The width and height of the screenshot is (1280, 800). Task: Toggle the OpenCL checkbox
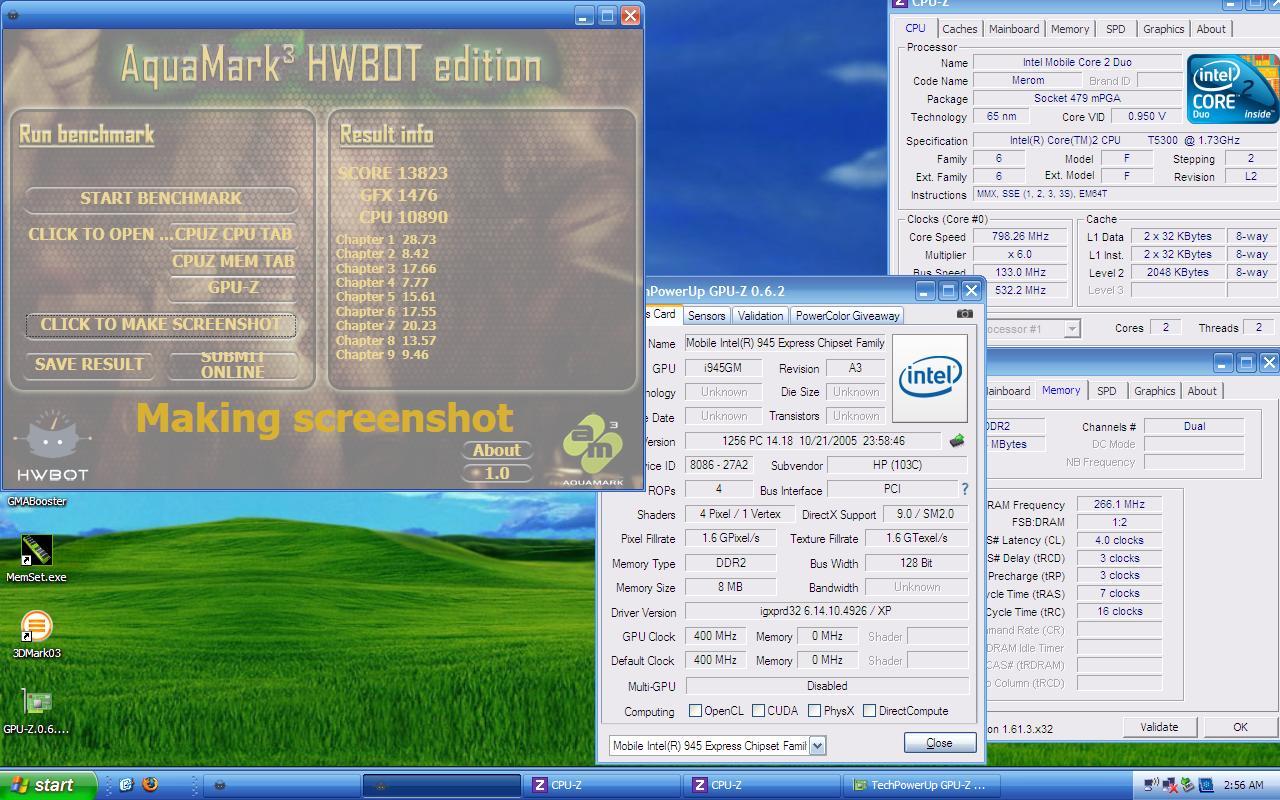click(x=695, y=711)
